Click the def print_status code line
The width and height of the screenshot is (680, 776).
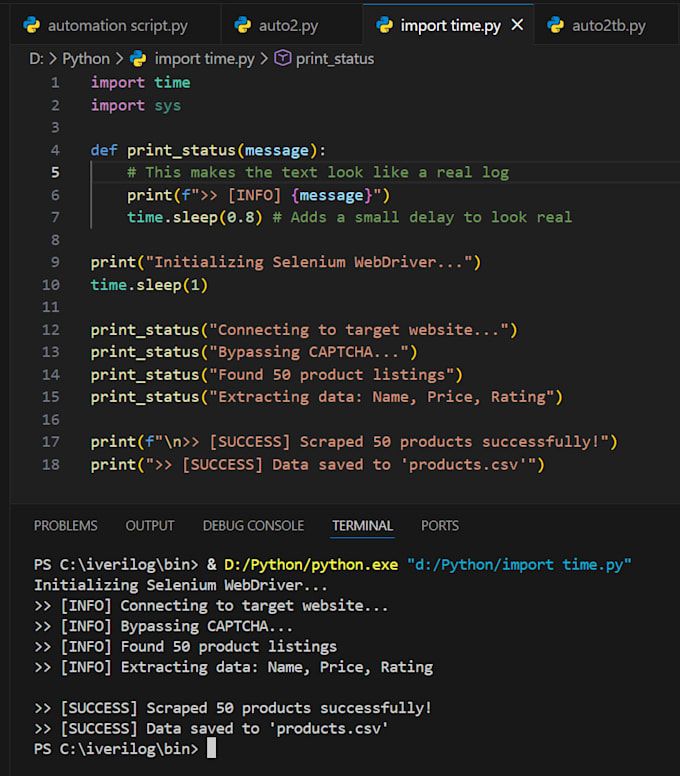(208, 150)
